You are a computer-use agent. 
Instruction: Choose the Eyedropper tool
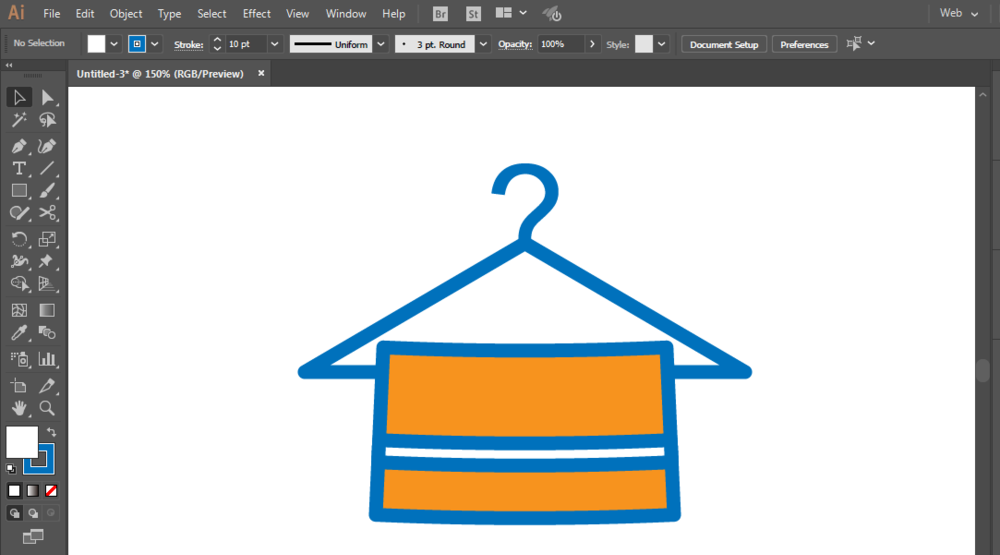point(19,334)
